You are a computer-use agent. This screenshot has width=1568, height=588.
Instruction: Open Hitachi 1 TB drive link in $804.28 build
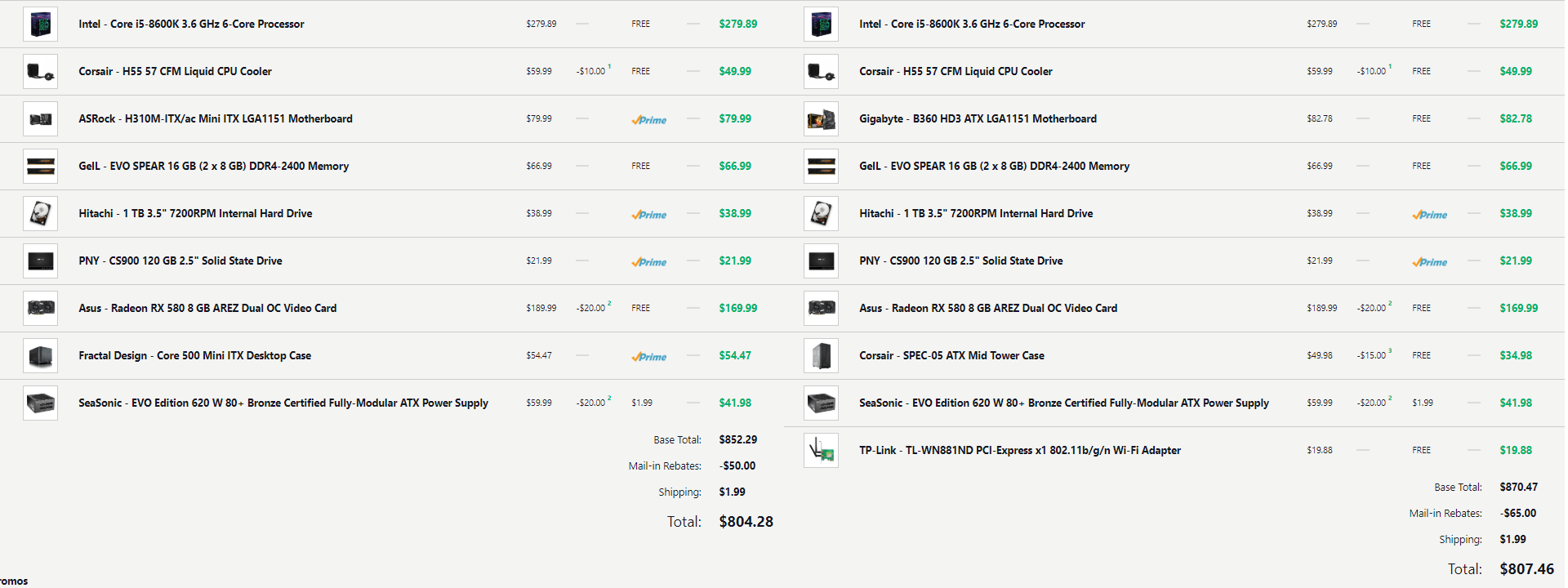(195, 214)
